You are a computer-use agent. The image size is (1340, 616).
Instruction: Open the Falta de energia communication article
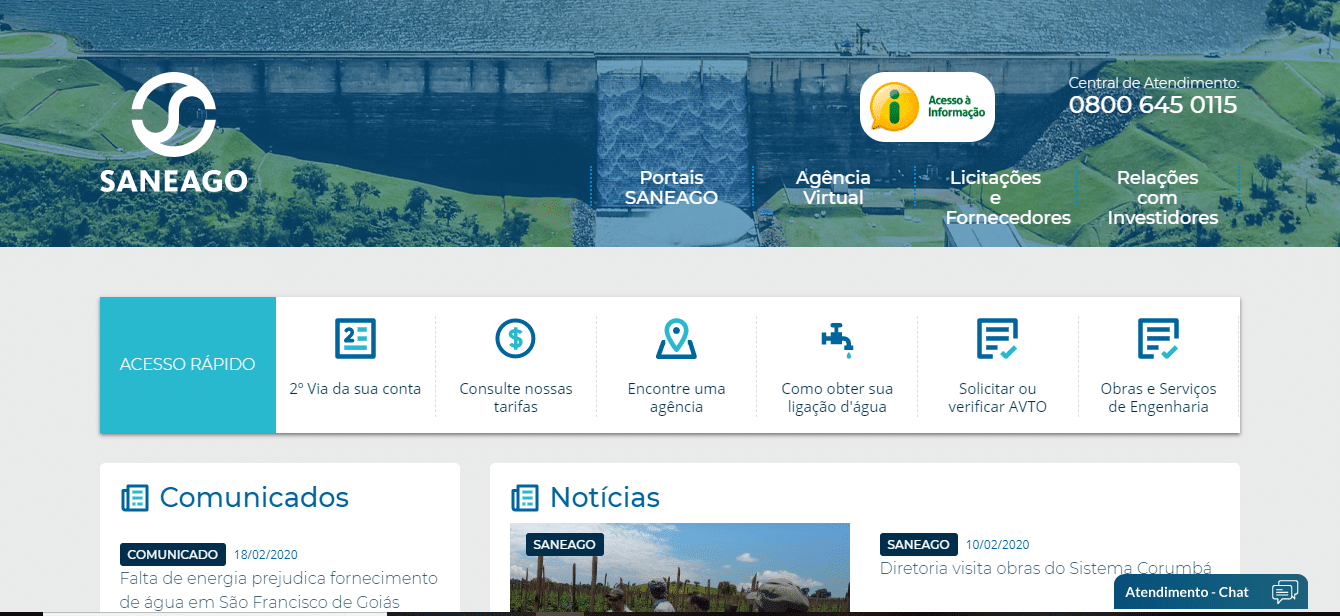(x=279, y=590)
